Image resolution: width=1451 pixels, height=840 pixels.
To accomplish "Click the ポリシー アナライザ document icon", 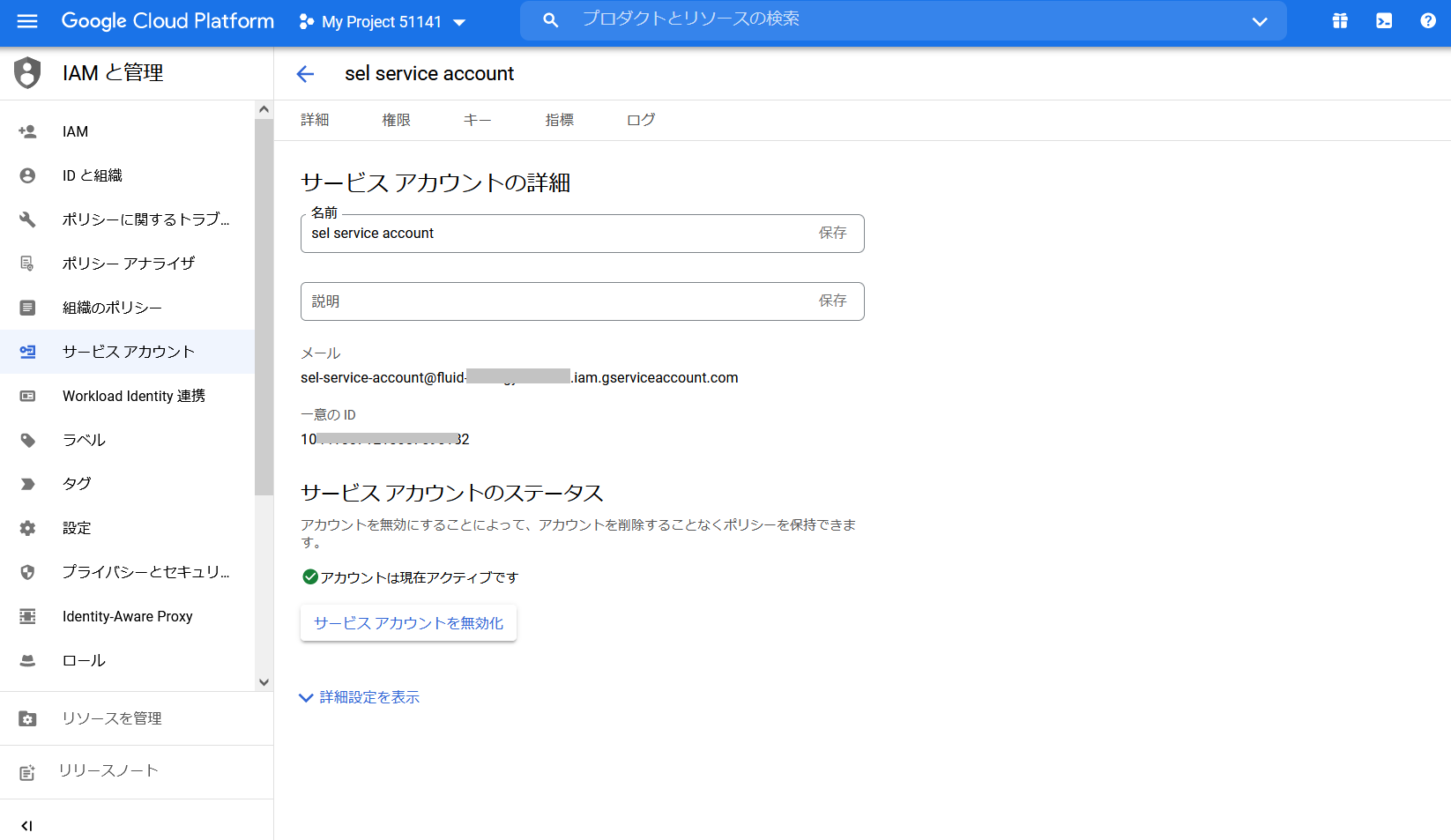I will click(x=27, y=264).
